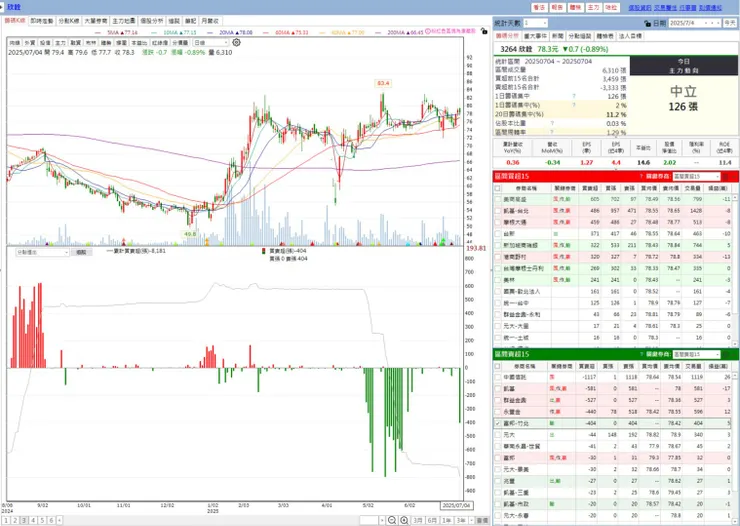This screenshot has width=740, height=526.
Task: Tick the checkbox for 凱基-台北 row
Action: coord(497,211)
